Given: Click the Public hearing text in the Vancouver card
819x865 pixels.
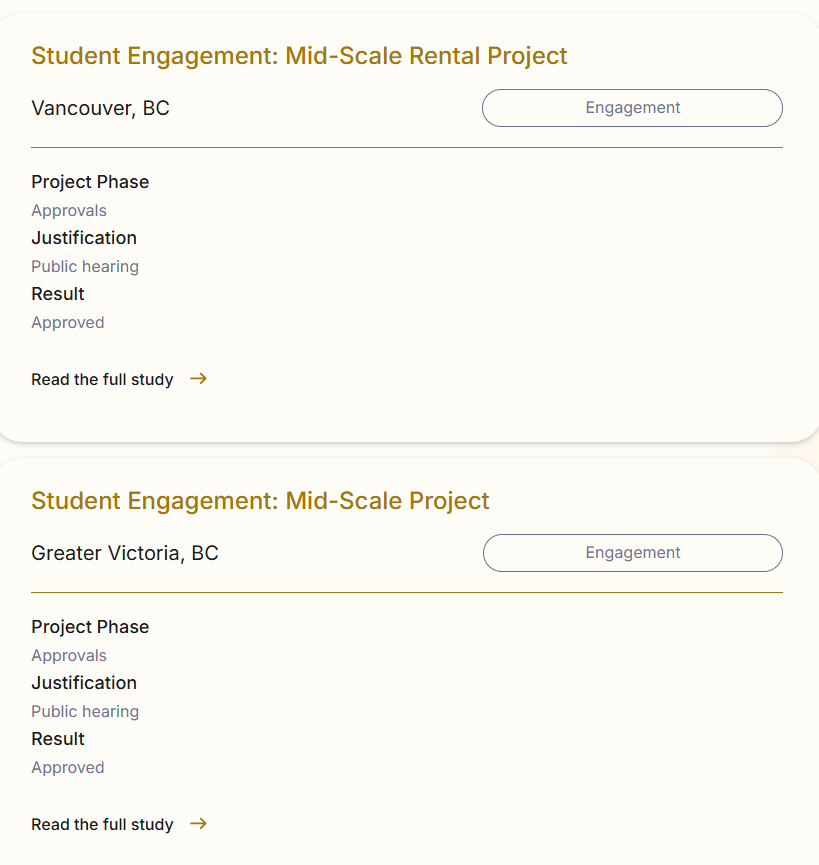Looking at the screenshot, I should point(85,267).
